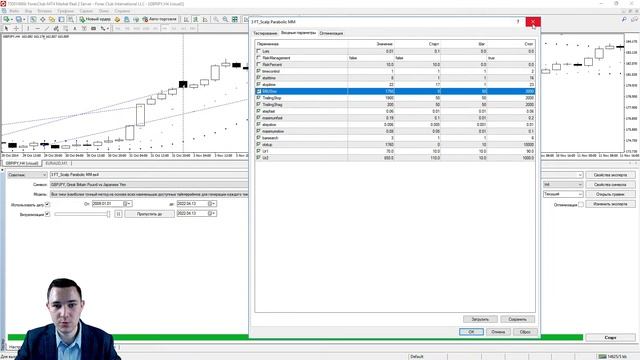Switch to the Testing tab in dialog
Image resolution: width=640 pixels, height=360 pixels.
[265, 33]
